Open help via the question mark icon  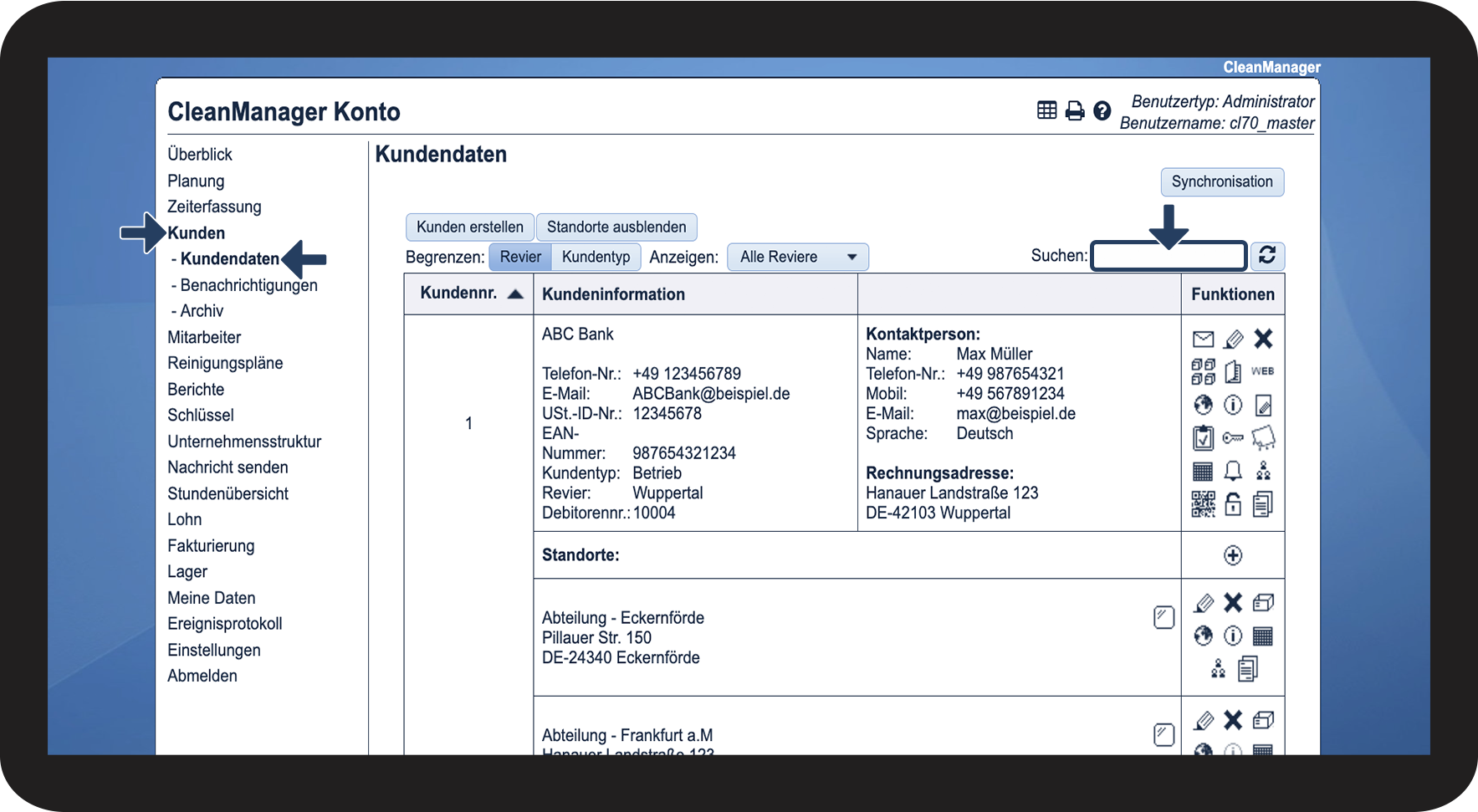[1102, 110]
